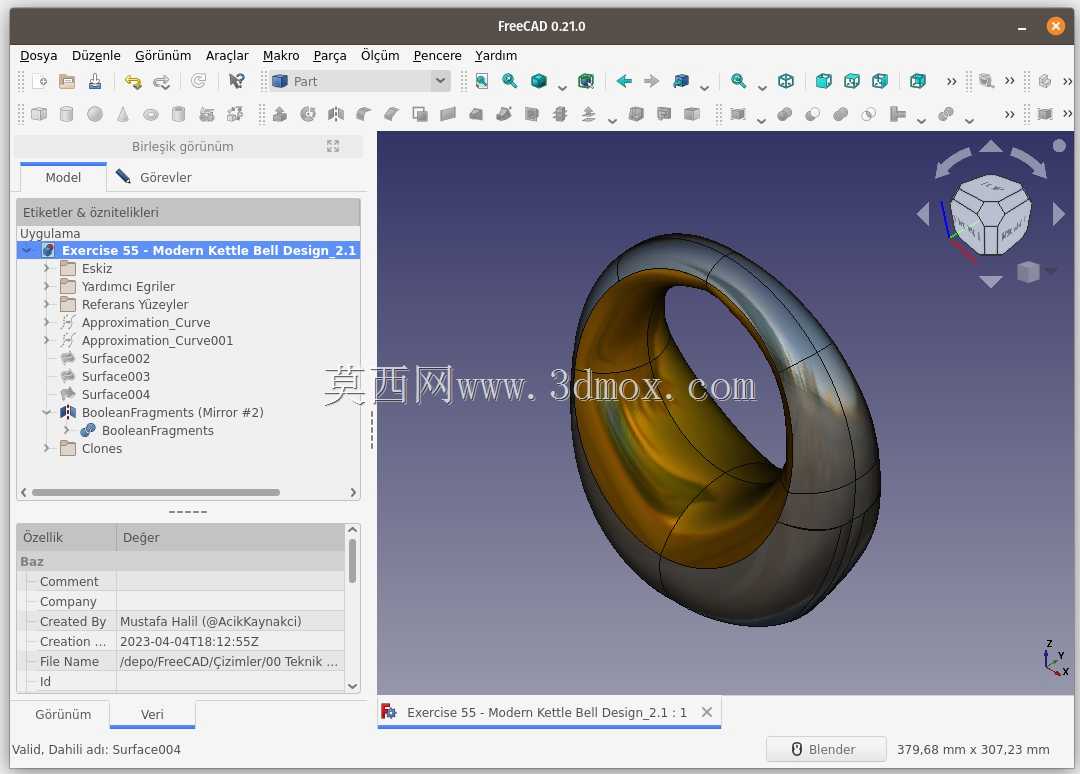Switch to the rear view cube icon

coord(918,81)
